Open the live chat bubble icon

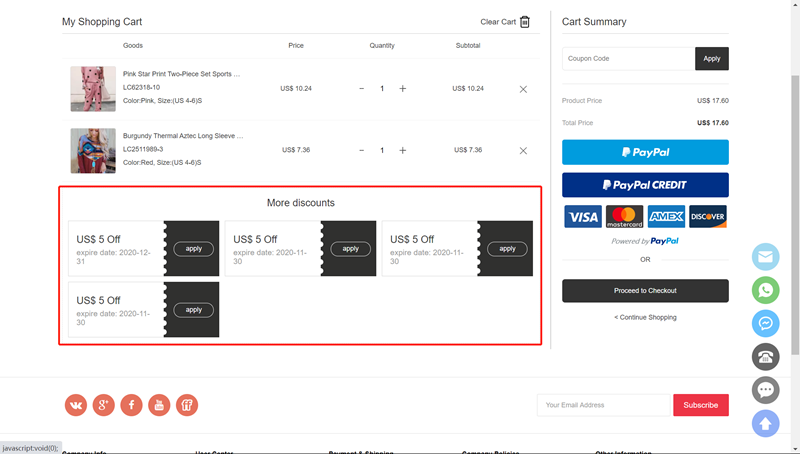click(x=765, y=390)
